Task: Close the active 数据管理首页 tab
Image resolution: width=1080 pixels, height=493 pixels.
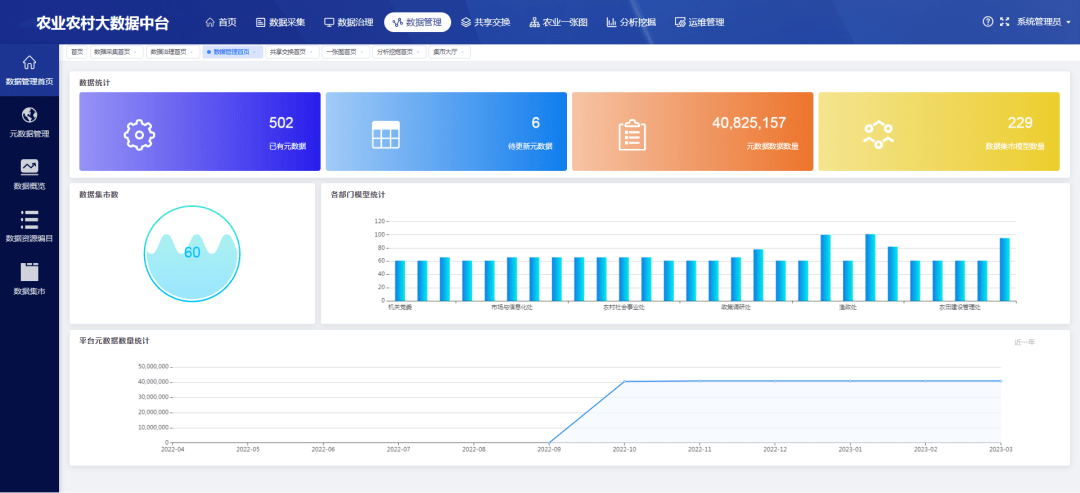Action: tap(254, 52)
